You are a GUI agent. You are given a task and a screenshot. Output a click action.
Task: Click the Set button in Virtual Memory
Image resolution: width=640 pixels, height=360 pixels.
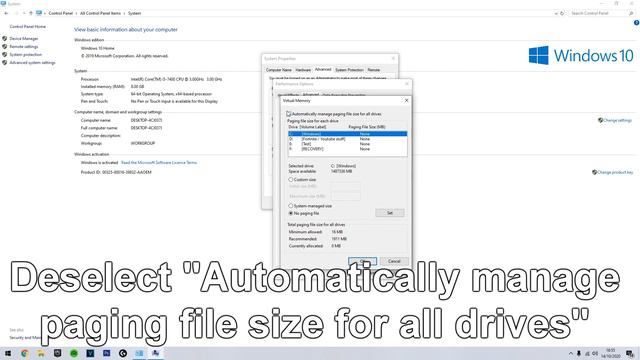(x=390, y=213)
